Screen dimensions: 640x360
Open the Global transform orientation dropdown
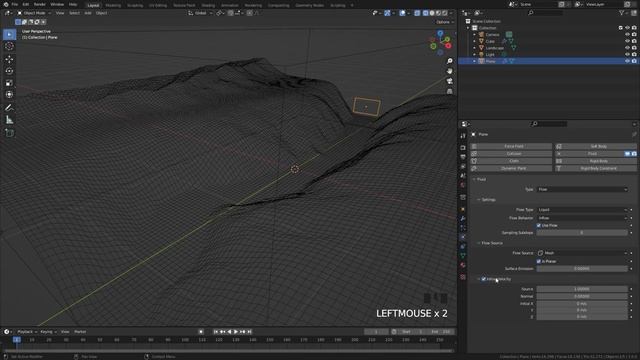pyautogui.click(x=200, y=13)
